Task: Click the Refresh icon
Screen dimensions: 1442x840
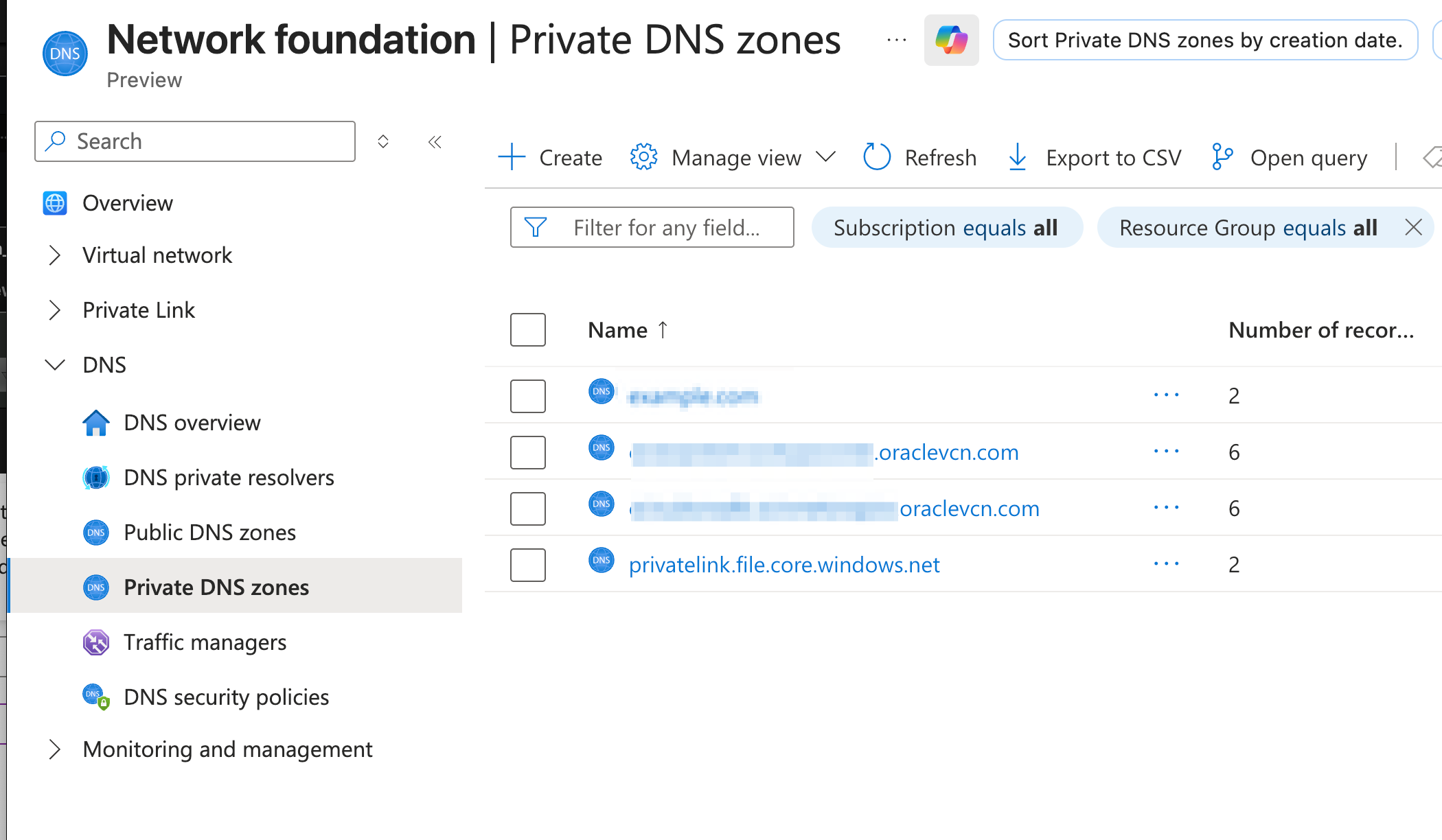Action: pyautogui.click(x=877, y=157)
